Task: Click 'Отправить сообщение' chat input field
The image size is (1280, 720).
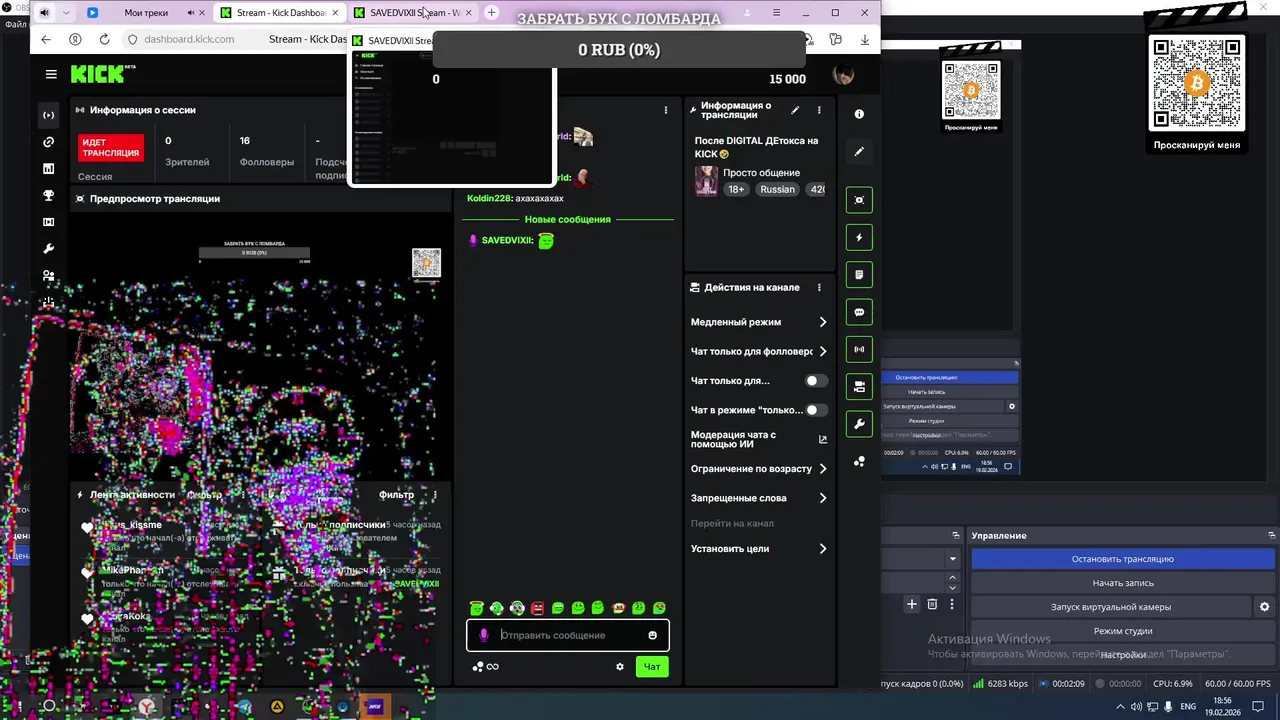Action: point(568,635)
